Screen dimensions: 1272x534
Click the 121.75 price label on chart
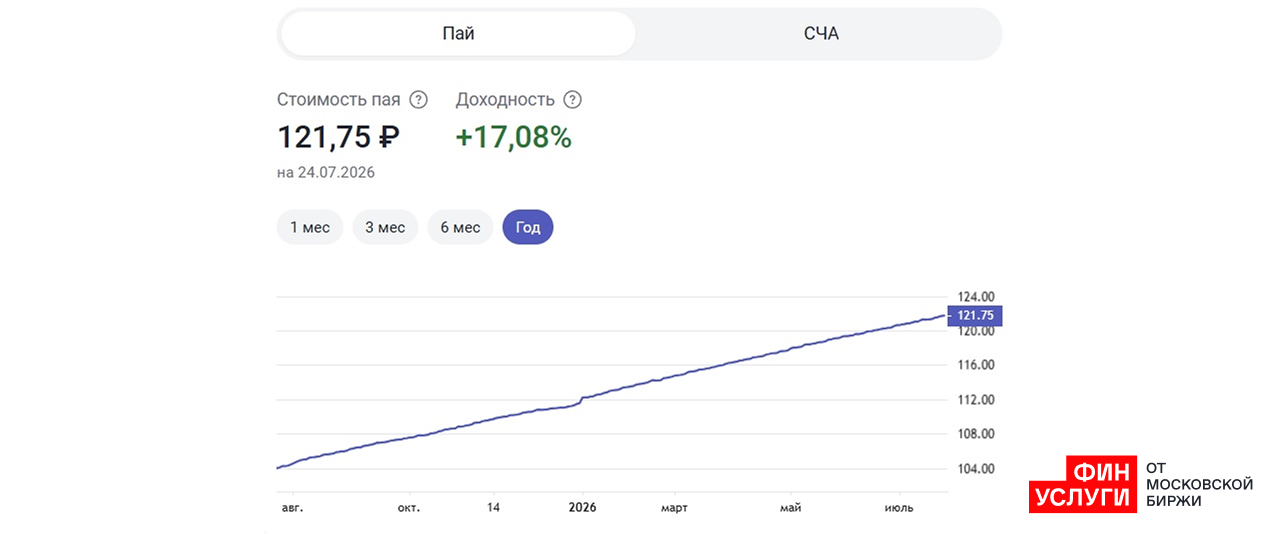(x=974, y=315)
